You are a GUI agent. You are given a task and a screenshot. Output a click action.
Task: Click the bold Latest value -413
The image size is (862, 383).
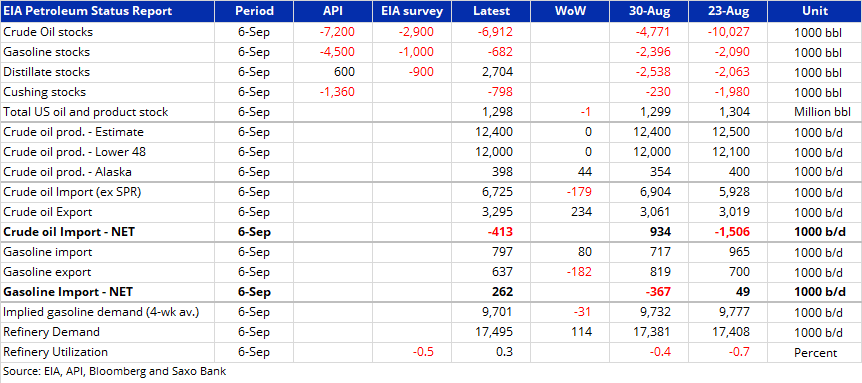point(500,232)
